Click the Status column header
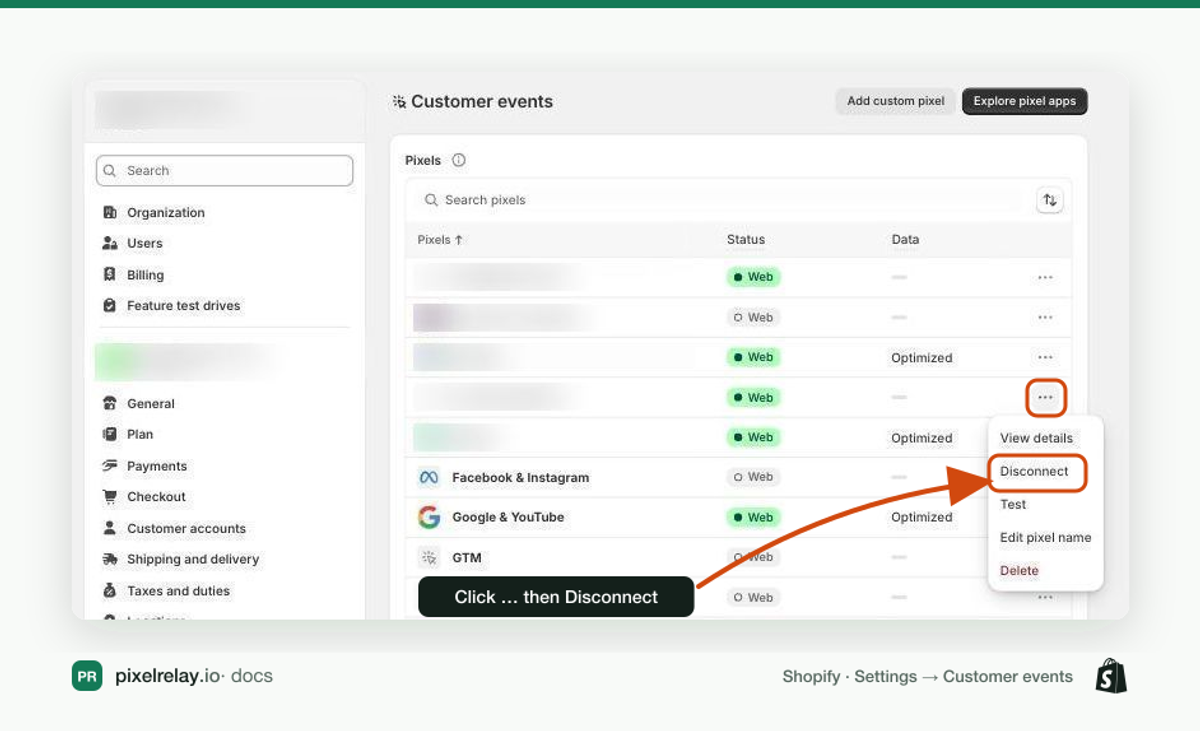This screenshot has width=1200, height=731. 746,240
